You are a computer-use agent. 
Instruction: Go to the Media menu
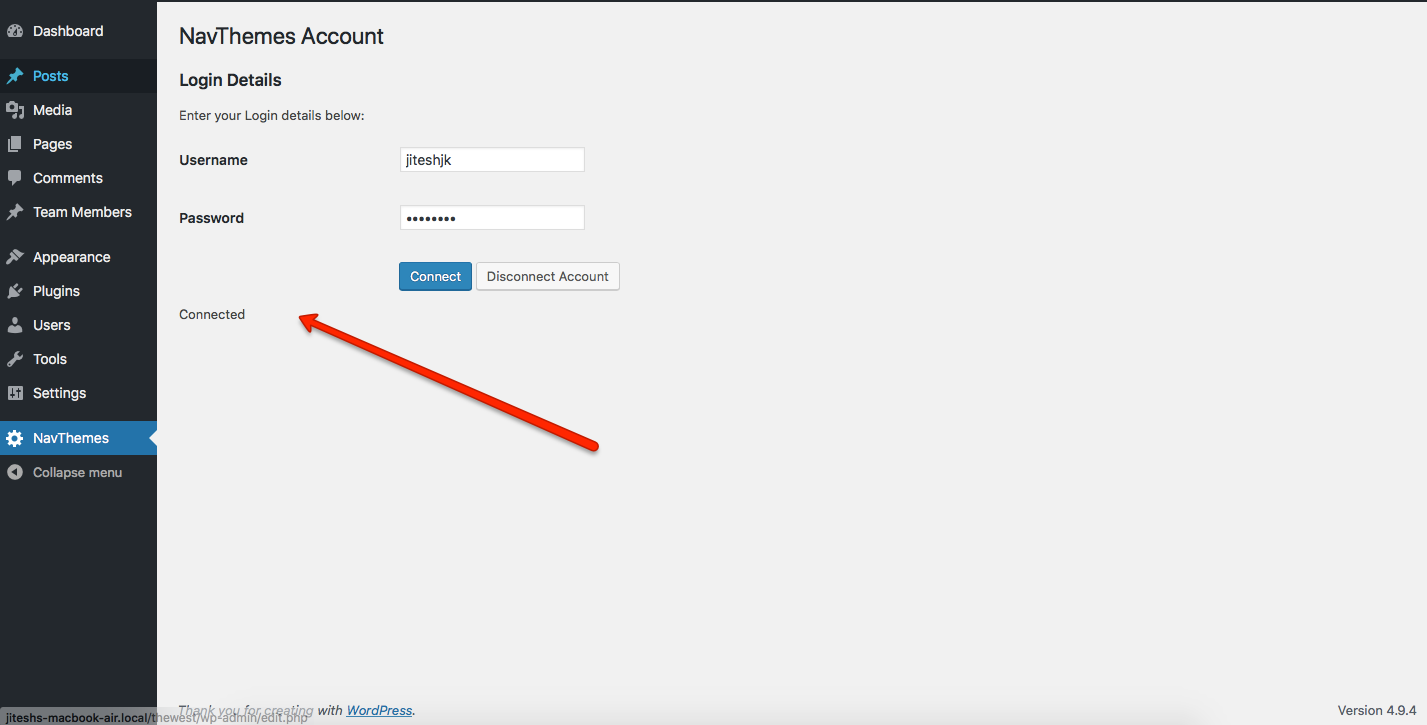point(78,110)
